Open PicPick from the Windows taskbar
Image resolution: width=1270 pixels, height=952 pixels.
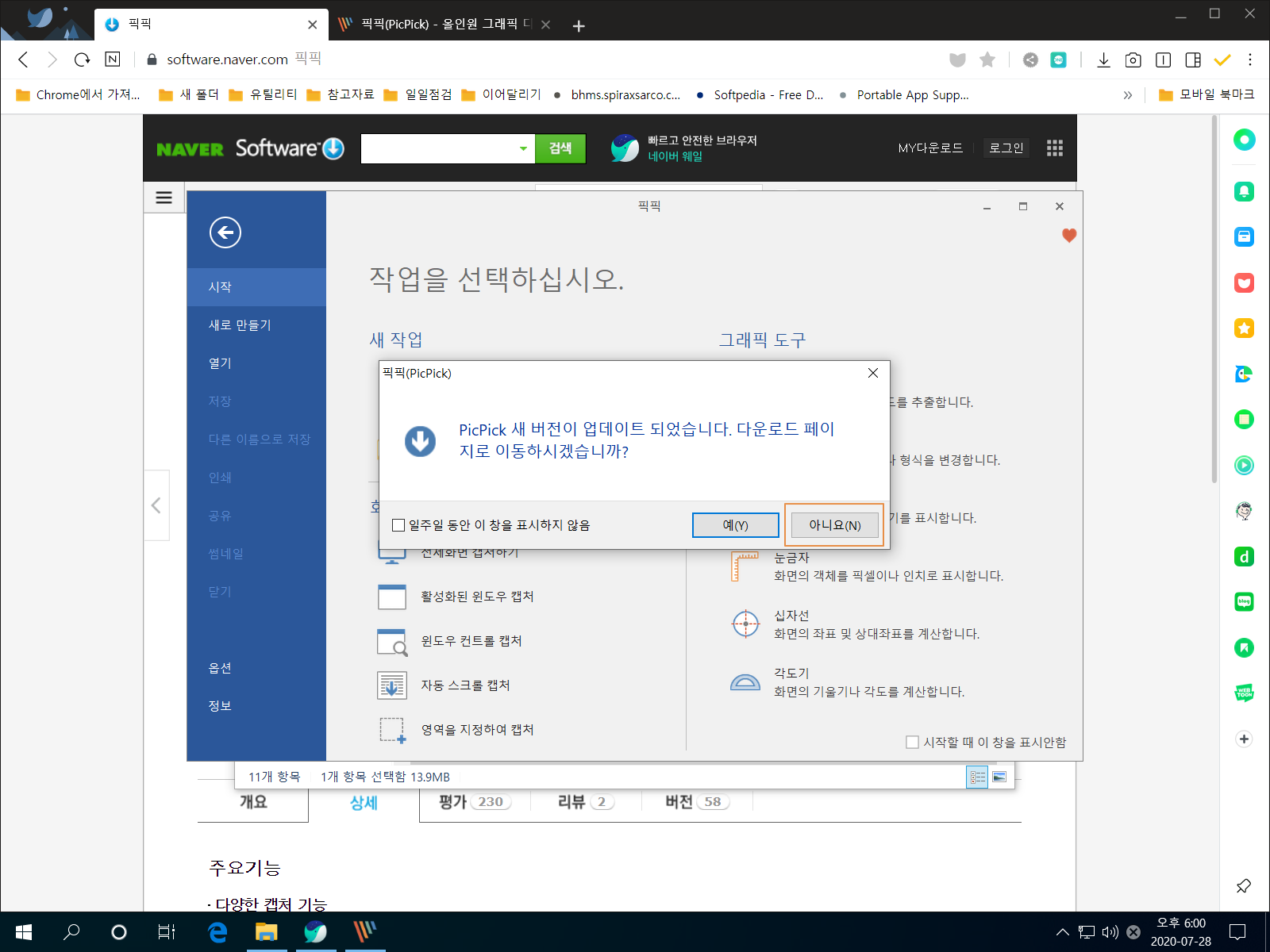pos(365,931)
